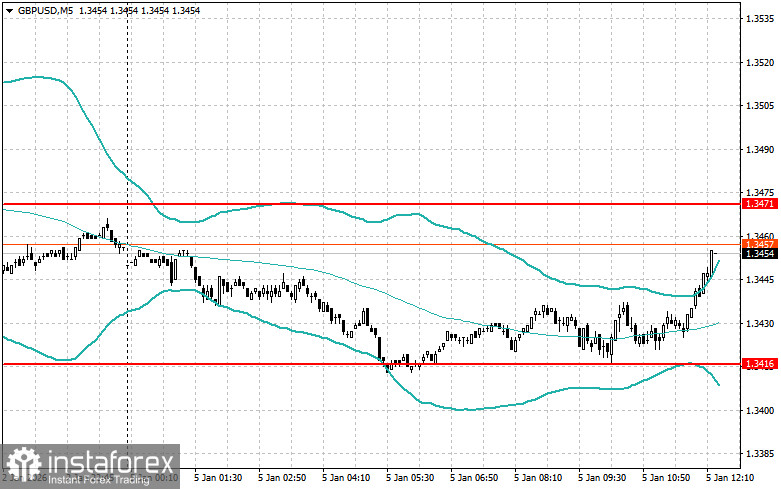Select the 5 Jan 10:50 time label
The image size is (781, 489).
(666, 478)
